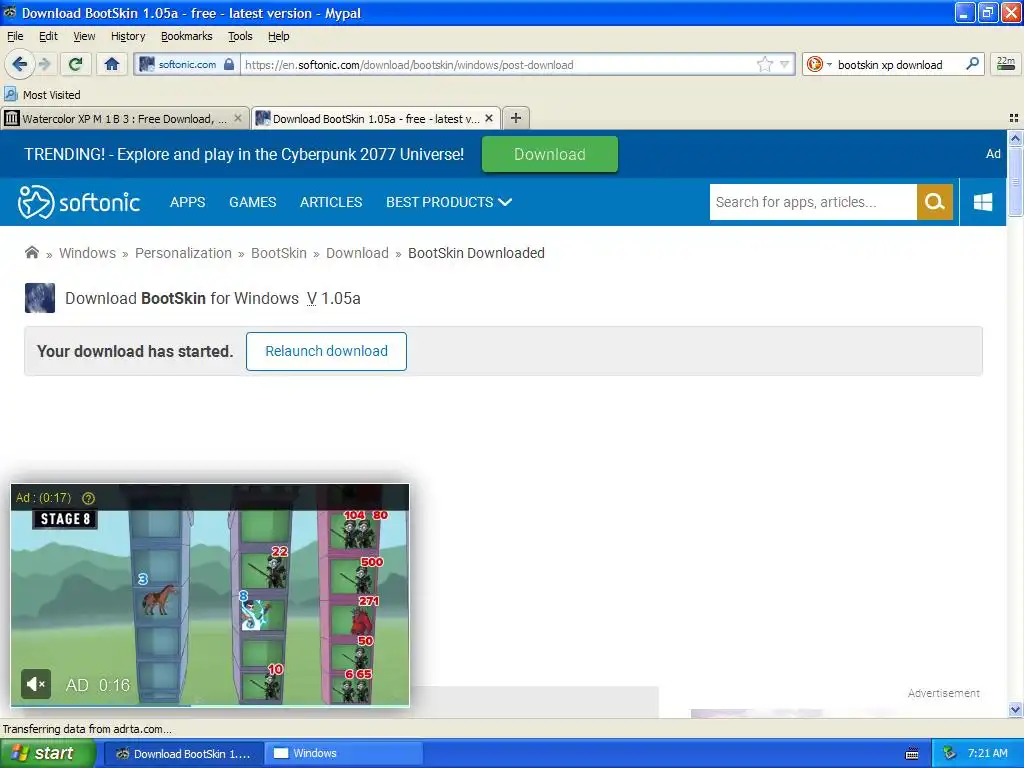
Task: Open the Windows breadcrumb link
Action: (x=88, y=253)
